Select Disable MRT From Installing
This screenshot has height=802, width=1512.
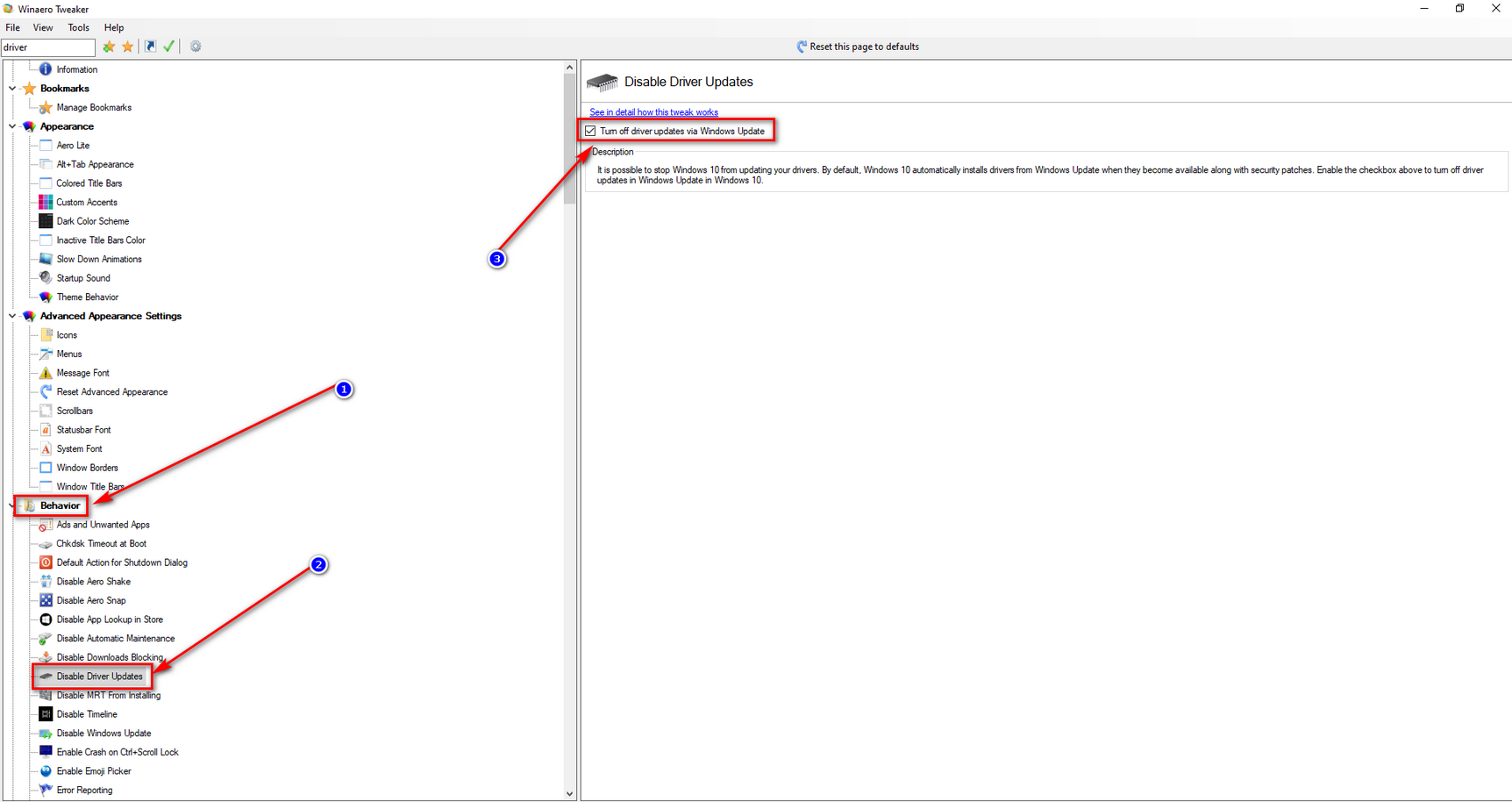point(109,696)
